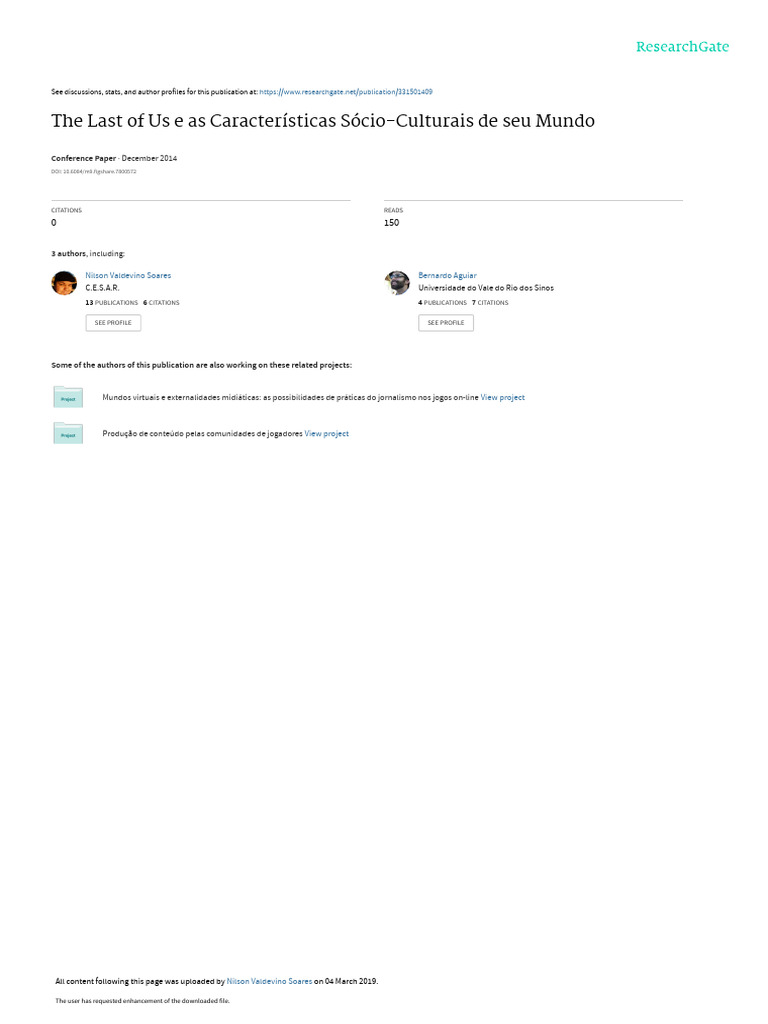Click See Profile button under Nilson Soares
The height and width of the screenshot is (1024, 768).
pyautogui.click(x=113, y=323)
